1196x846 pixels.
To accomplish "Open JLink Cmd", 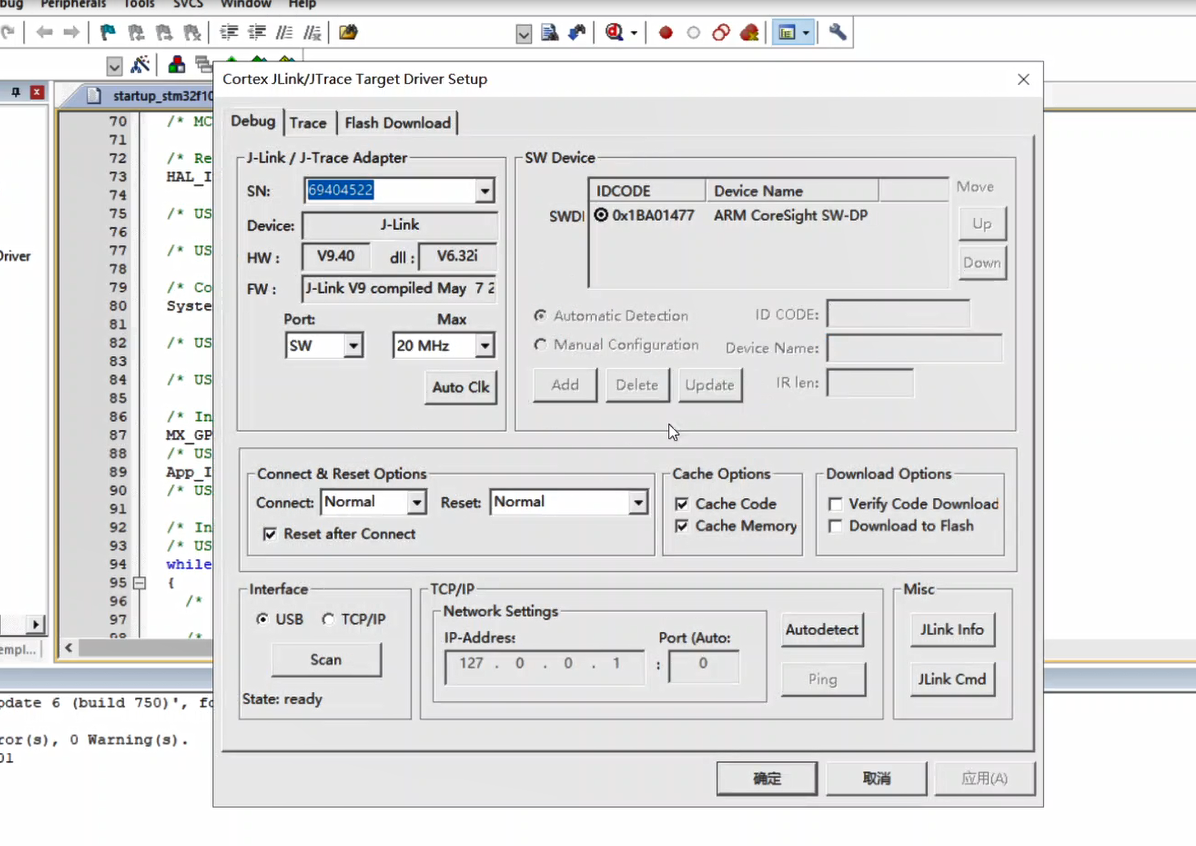I will tap(952, 680).
